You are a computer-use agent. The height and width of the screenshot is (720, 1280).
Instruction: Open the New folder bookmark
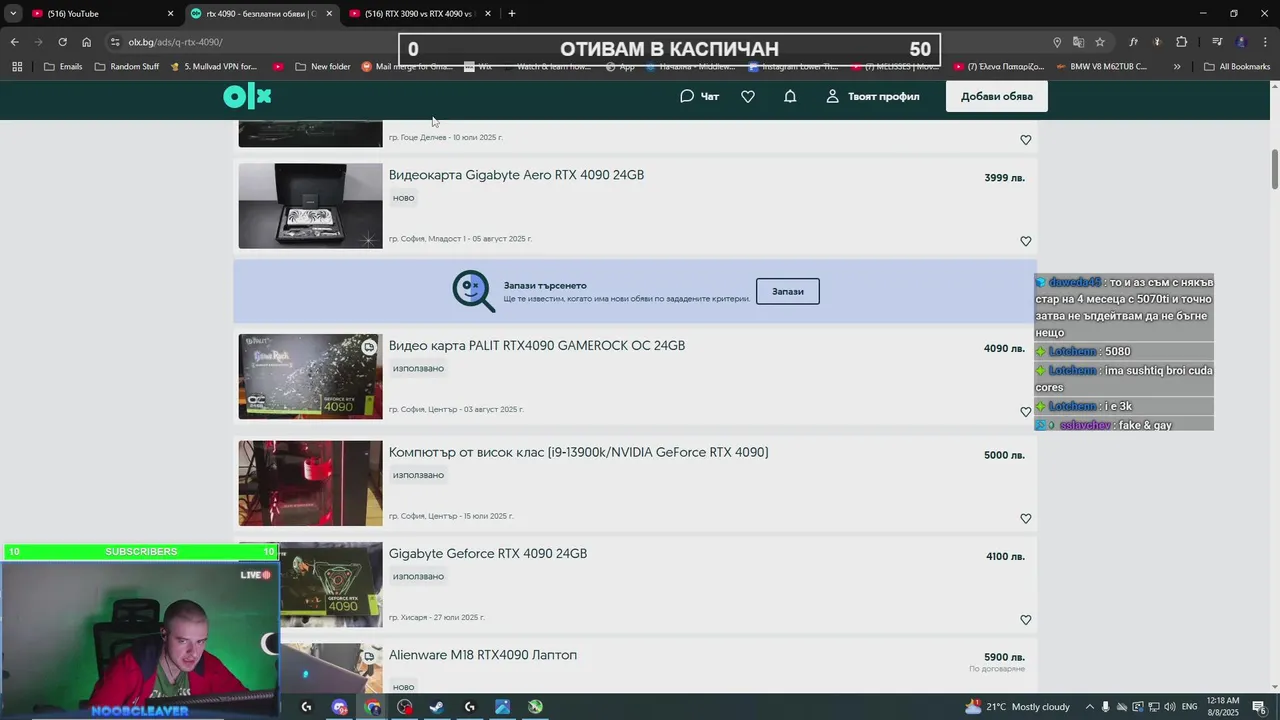321,67
